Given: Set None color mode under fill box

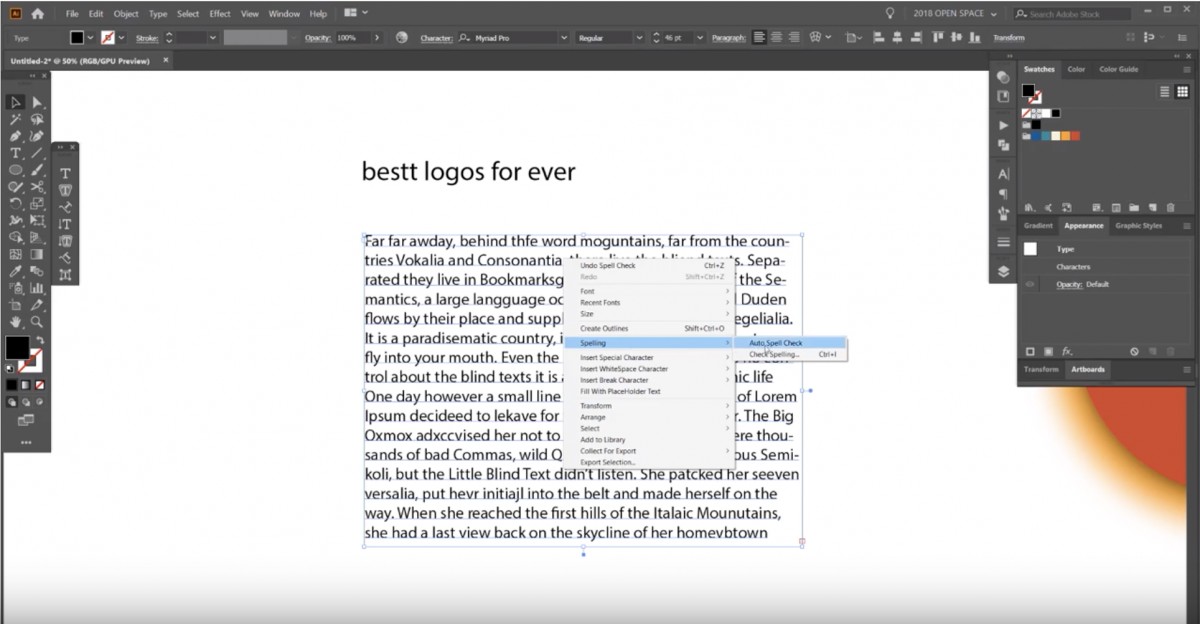Looking at the screenshot, I should tap(39, 385).
